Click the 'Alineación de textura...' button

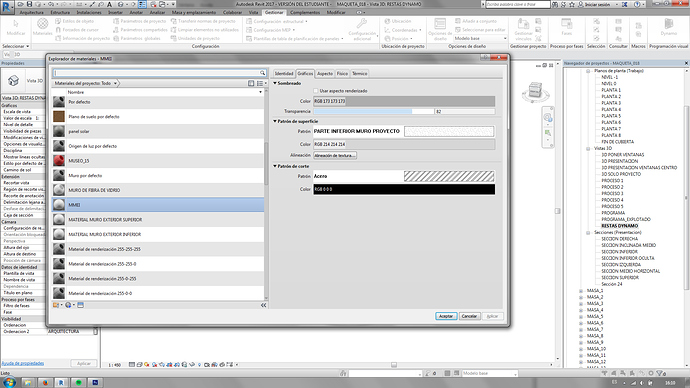pos(335,155)
